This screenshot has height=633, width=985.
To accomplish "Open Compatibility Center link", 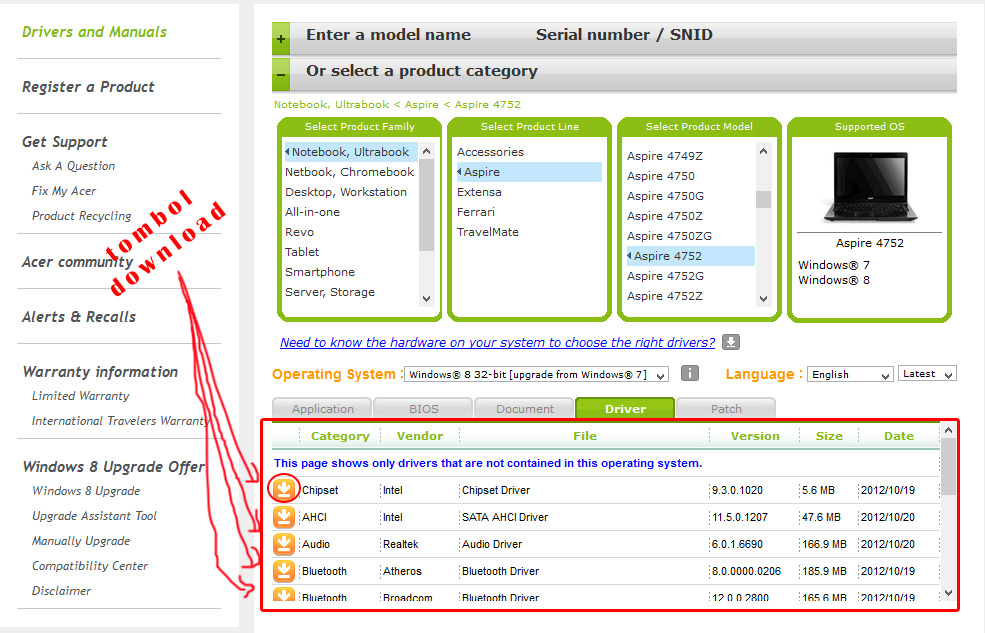I will tap(90, 566).
